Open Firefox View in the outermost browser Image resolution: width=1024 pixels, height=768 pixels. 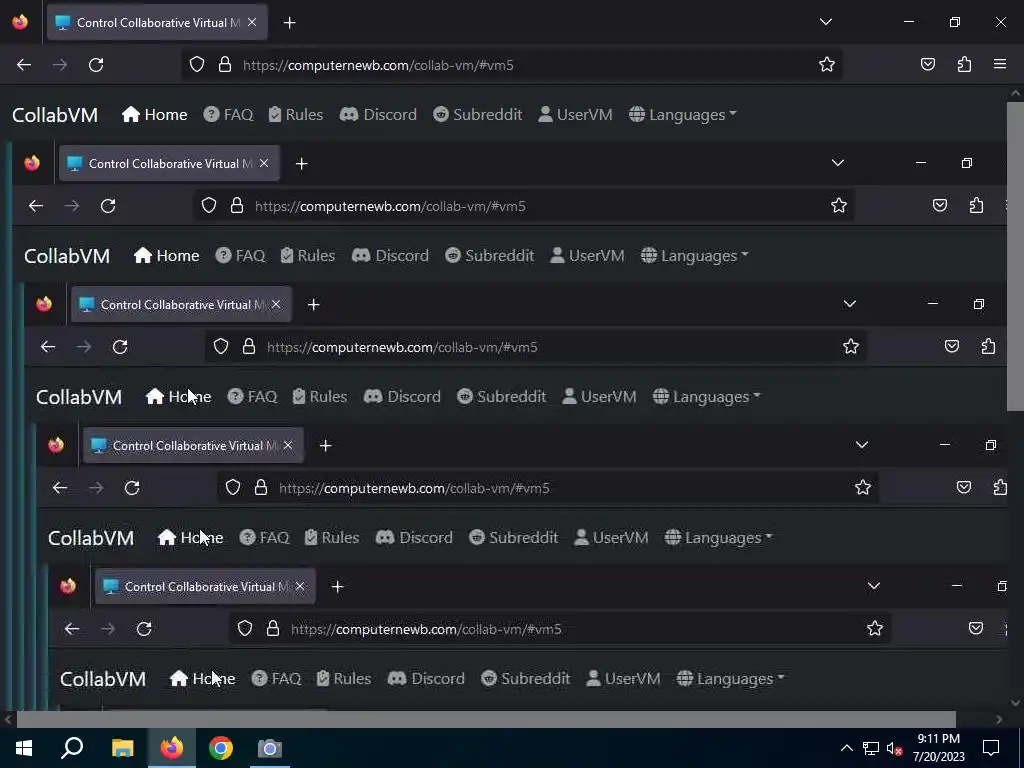(x=20, y=22)
